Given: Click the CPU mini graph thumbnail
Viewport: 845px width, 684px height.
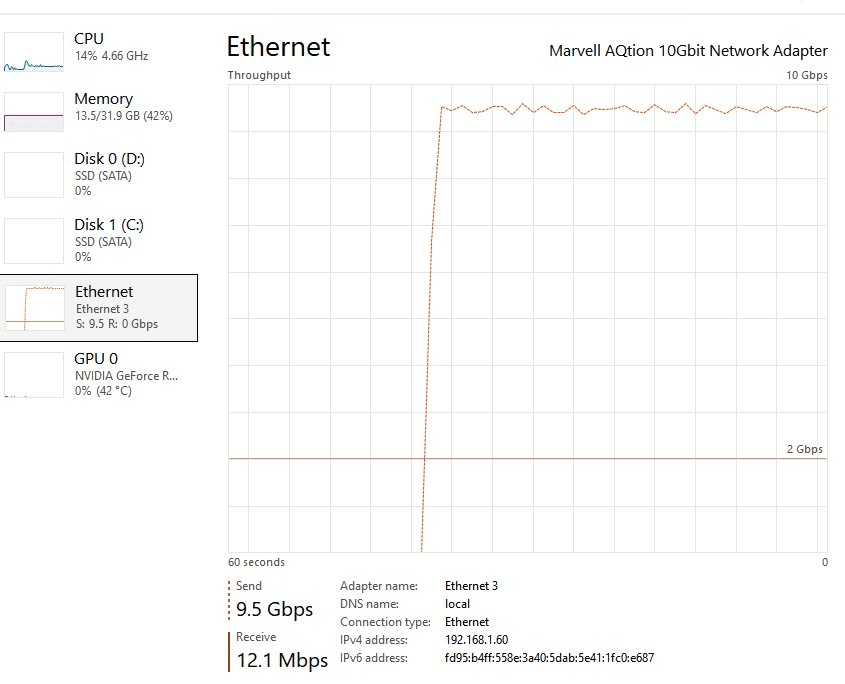Looking at the screenshot, I should (34, 50).
